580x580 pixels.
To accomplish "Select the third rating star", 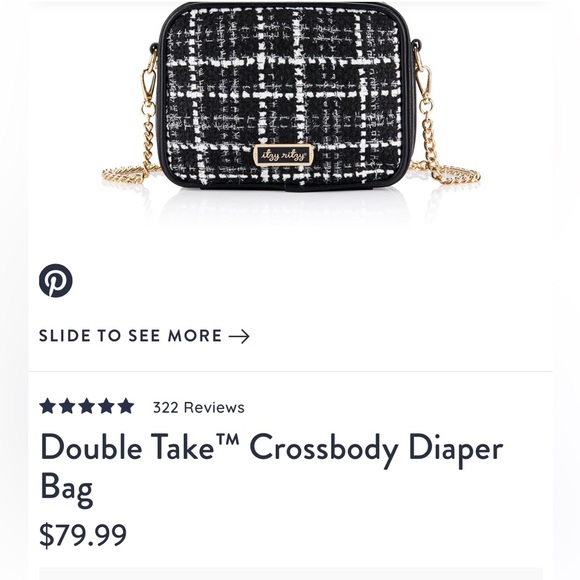I will [x=87, y=406].
